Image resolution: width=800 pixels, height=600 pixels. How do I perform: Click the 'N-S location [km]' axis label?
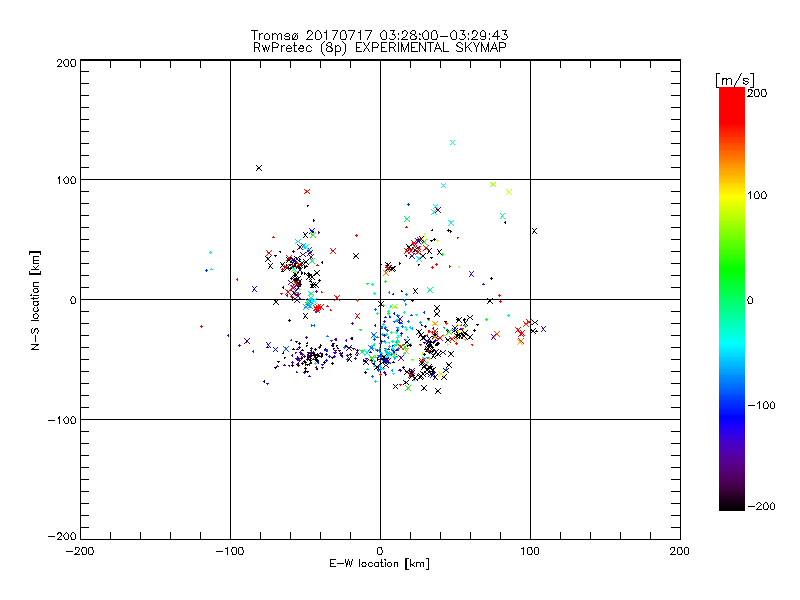click(35, 300)
